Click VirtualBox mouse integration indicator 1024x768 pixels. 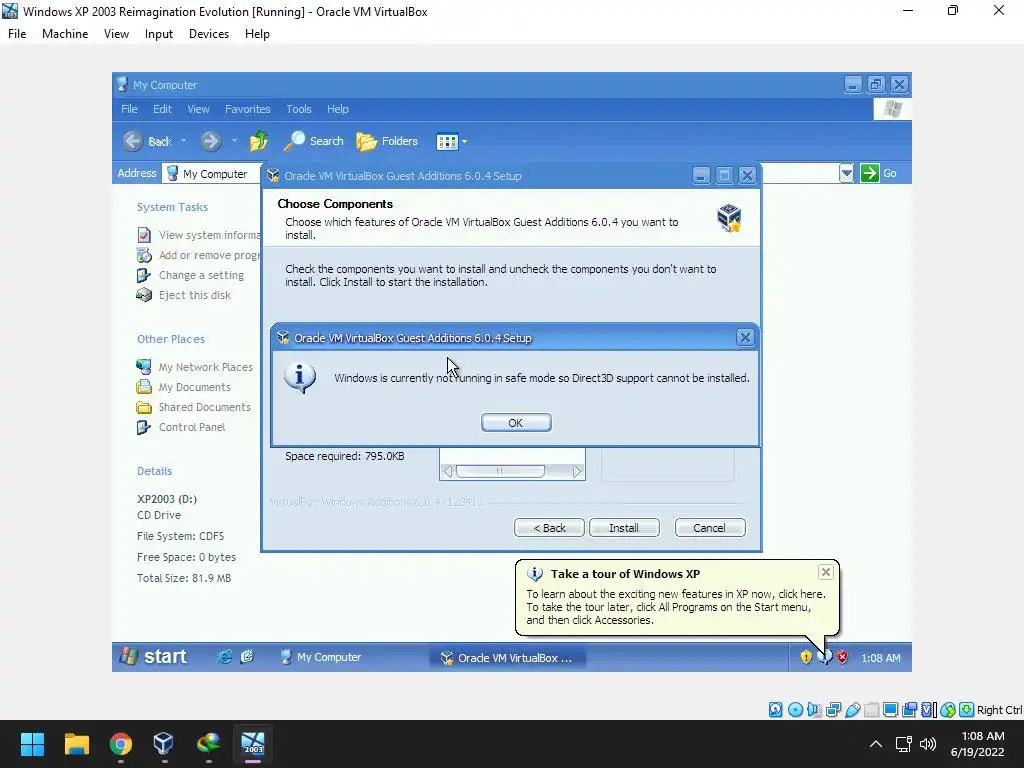(948, 710)
